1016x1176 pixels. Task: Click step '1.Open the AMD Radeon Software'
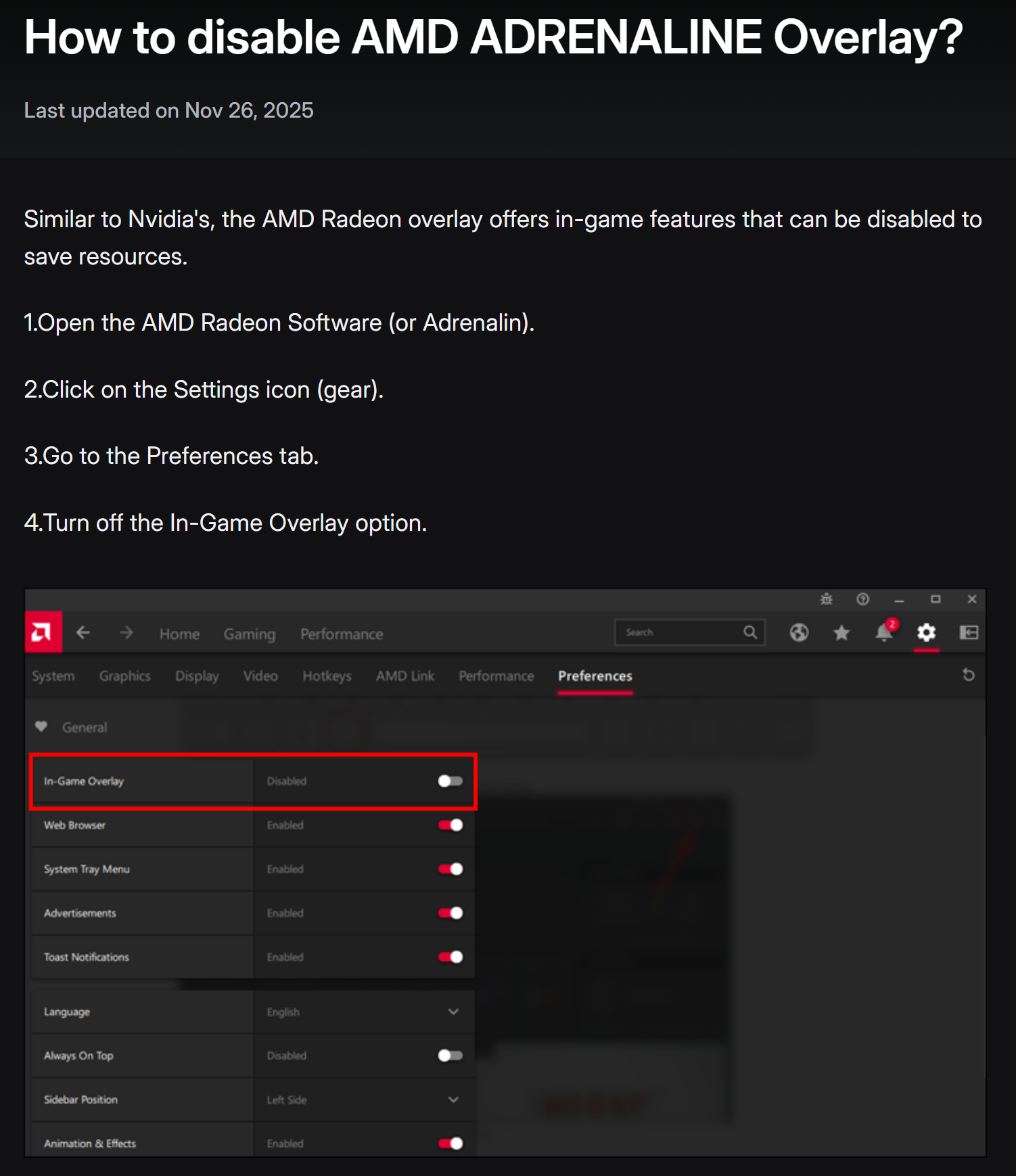pos(279,323)
